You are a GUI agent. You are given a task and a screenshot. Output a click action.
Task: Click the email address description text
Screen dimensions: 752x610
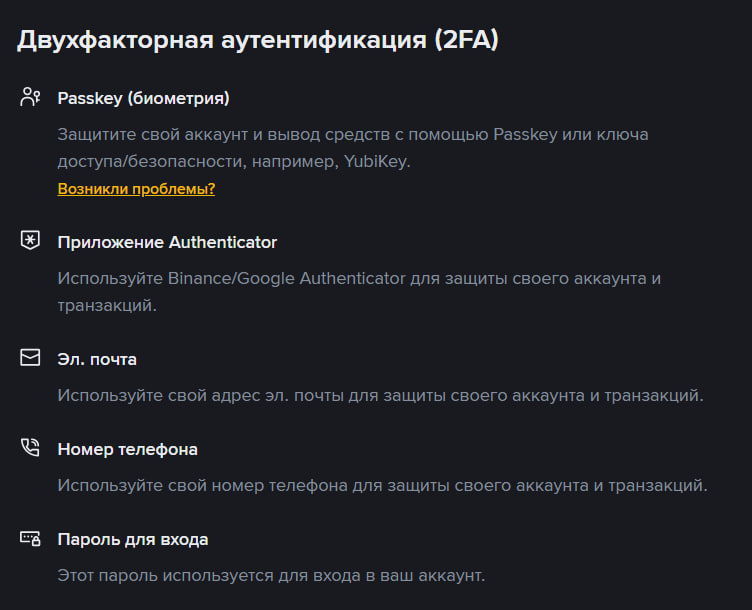(x=380, y=395)
